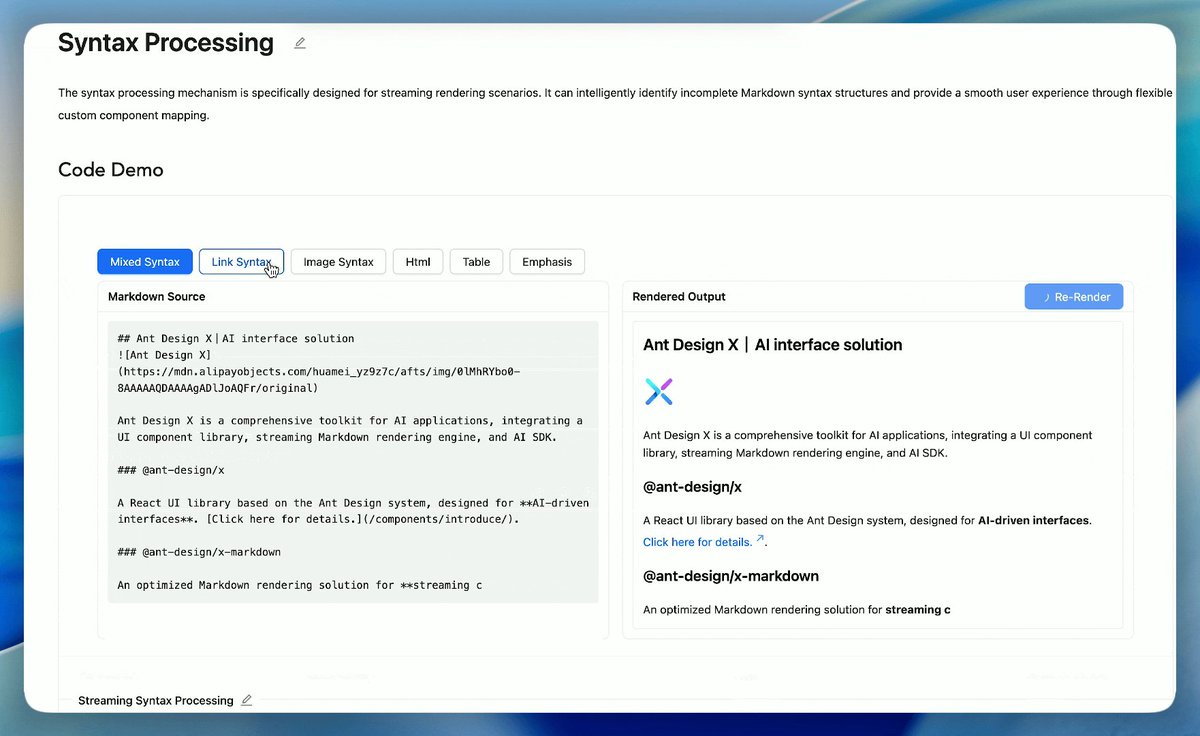Select the Emphasis option
The width and height of the screenshot is (1200, 736).
pyautogui.click(x=547, y=262)
